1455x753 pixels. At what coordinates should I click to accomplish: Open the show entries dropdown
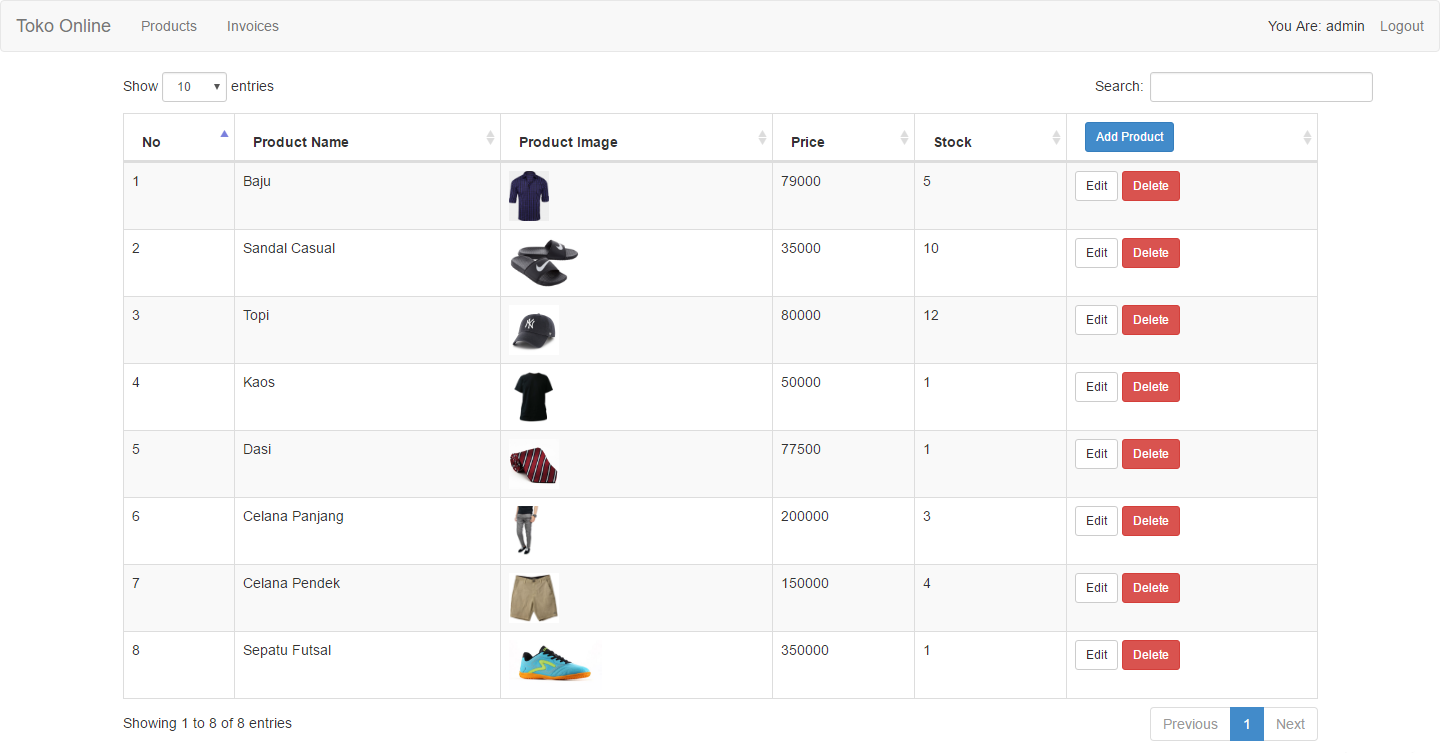click(x=195, y=87)
